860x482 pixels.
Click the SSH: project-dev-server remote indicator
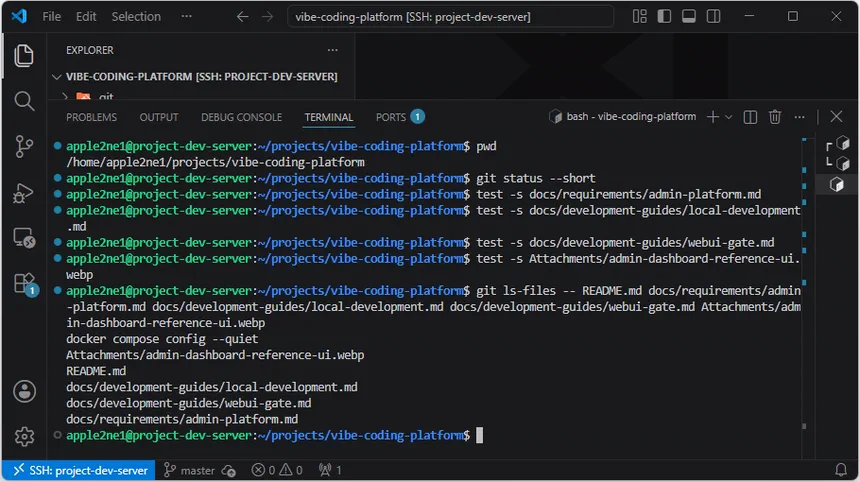coord(80,470)
